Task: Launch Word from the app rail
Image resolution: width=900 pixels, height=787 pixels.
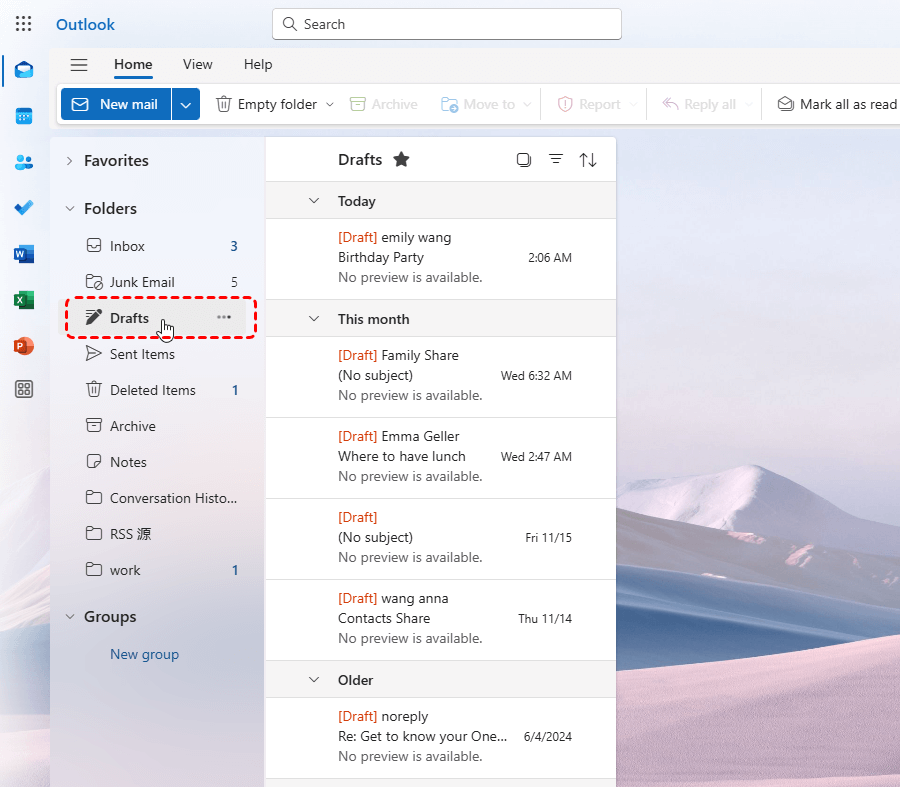Action: [24, 254]
